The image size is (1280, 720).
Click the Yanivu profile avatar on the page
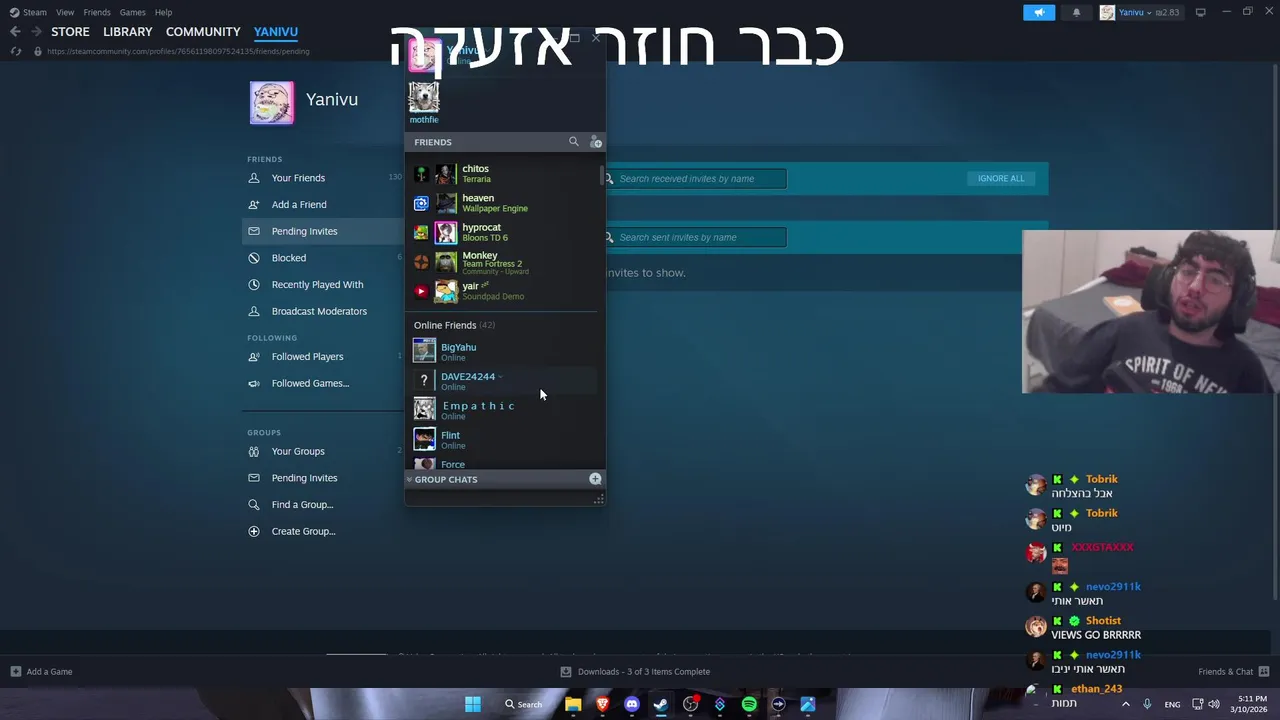pos(272,103)
